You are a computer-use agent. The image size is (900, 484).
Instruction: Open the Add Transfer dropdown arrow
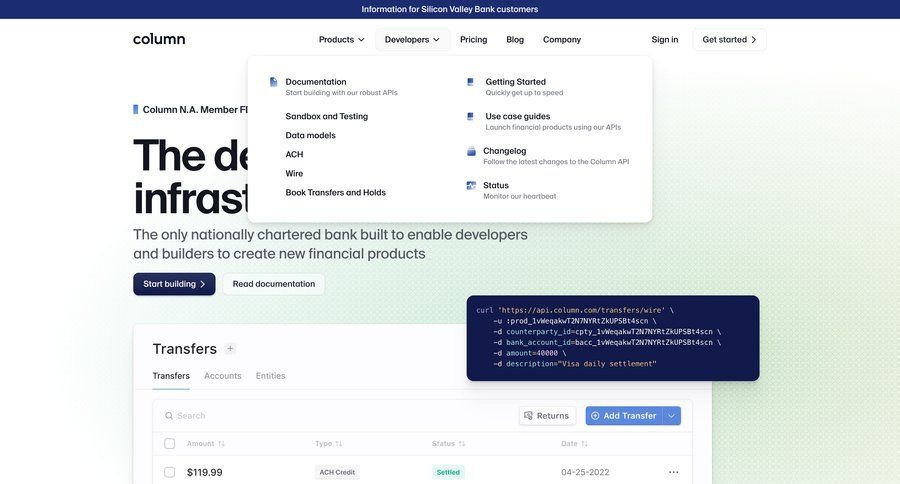672,416
